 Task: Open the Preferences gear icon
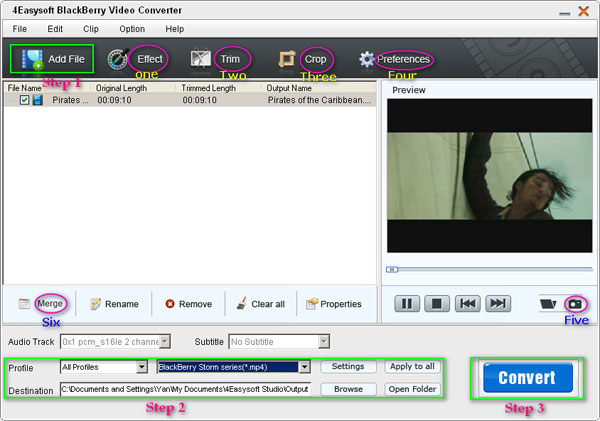(367, 59)
